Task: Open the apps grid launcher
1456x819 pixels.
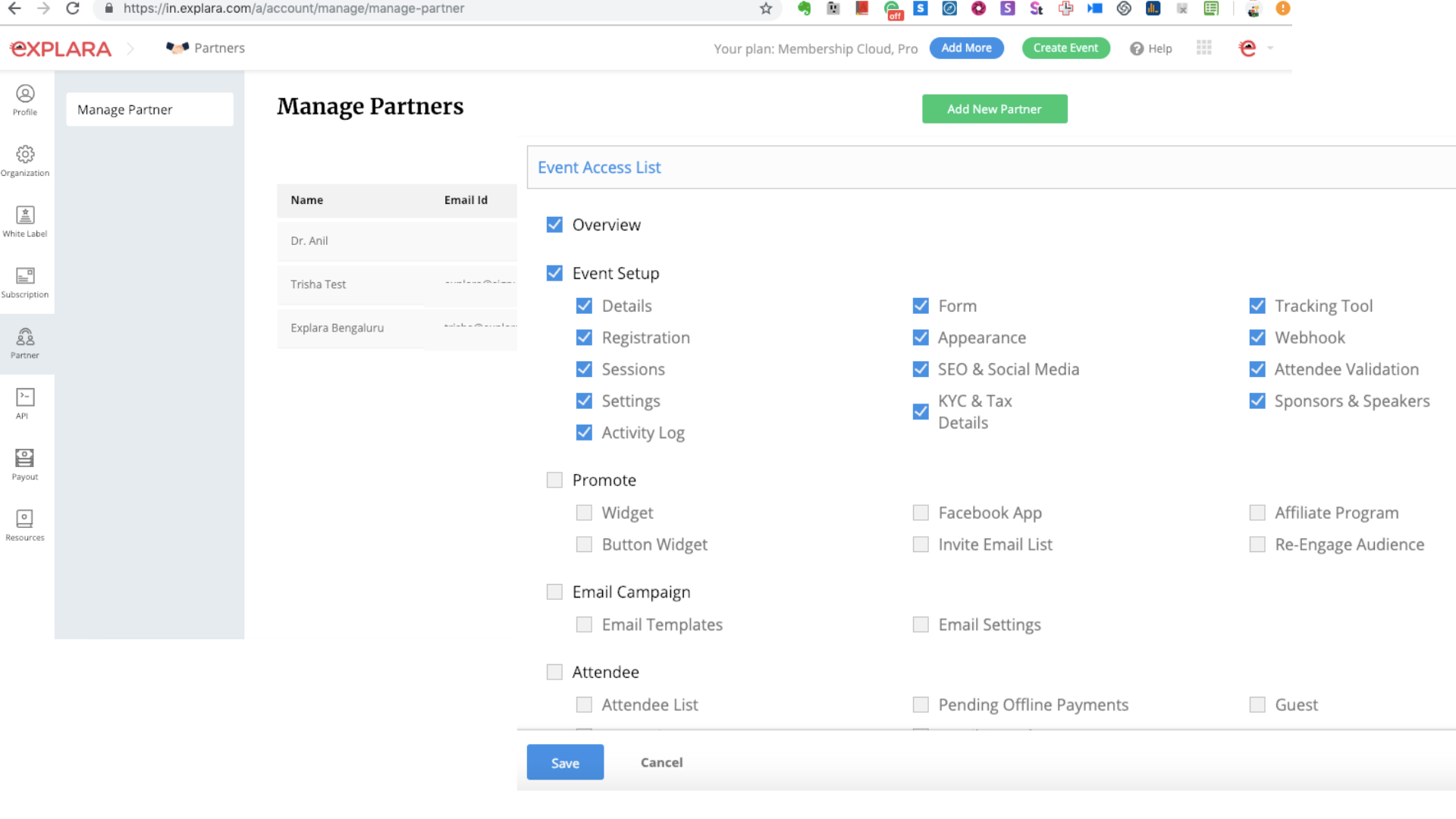Action: tap(1203, 47)
